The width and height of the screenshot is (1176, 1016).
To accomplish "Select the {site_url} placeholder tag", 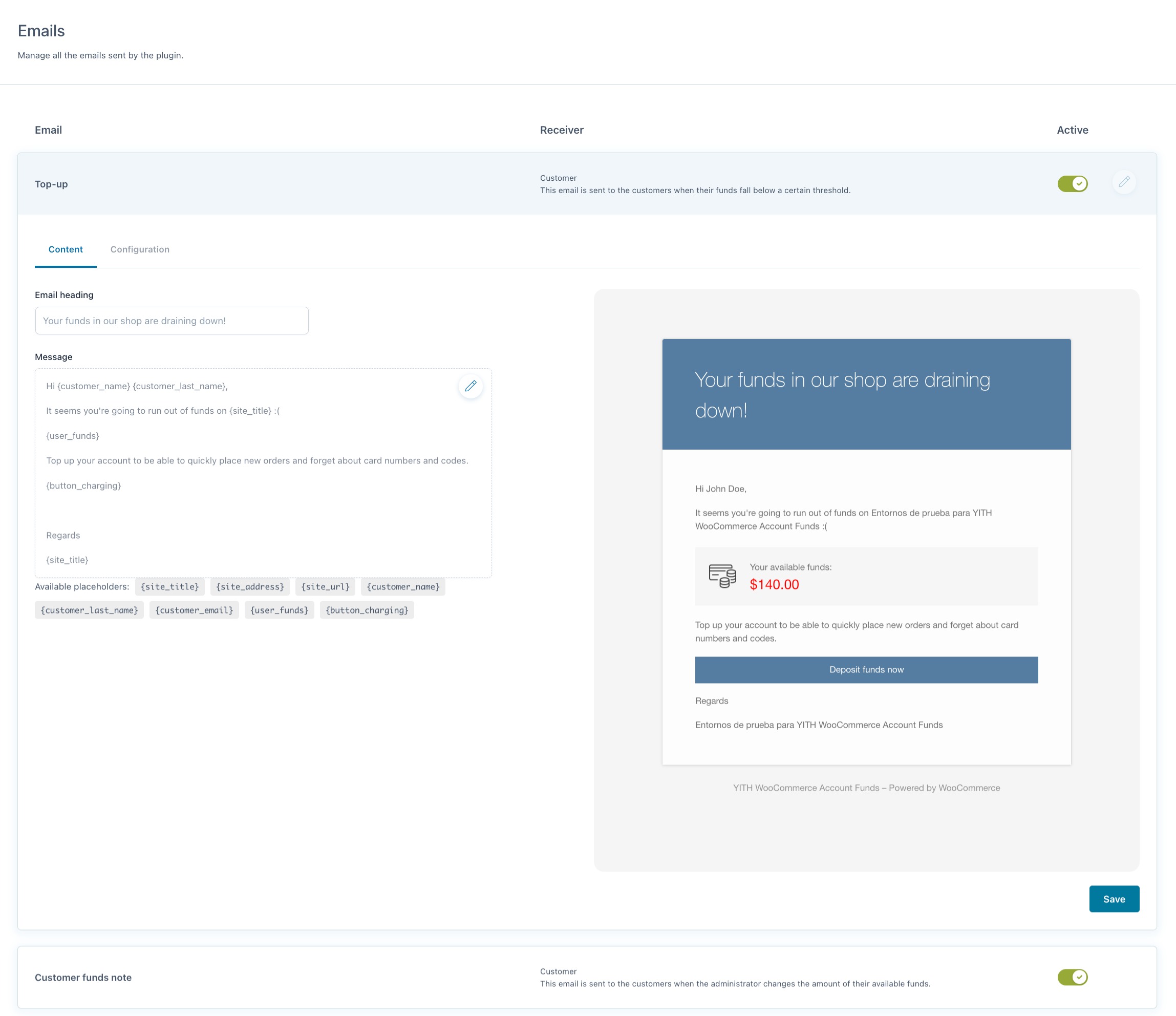I will 325,586.
